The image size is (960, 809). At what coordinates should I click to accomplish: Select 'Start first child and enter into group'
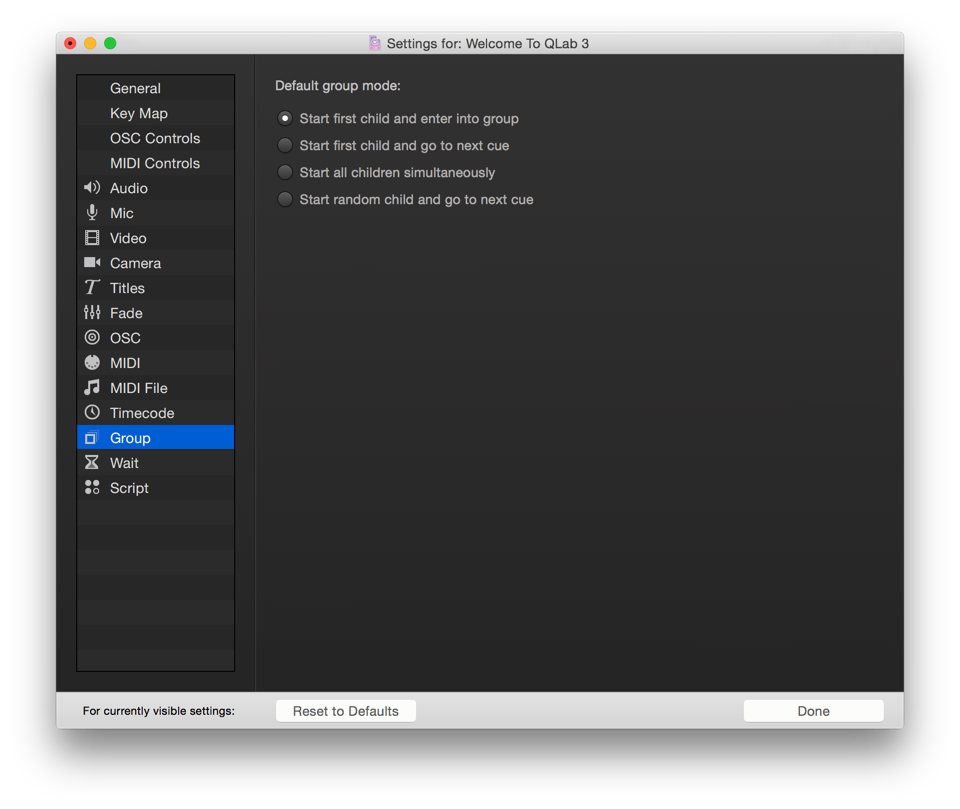[285, 118]
